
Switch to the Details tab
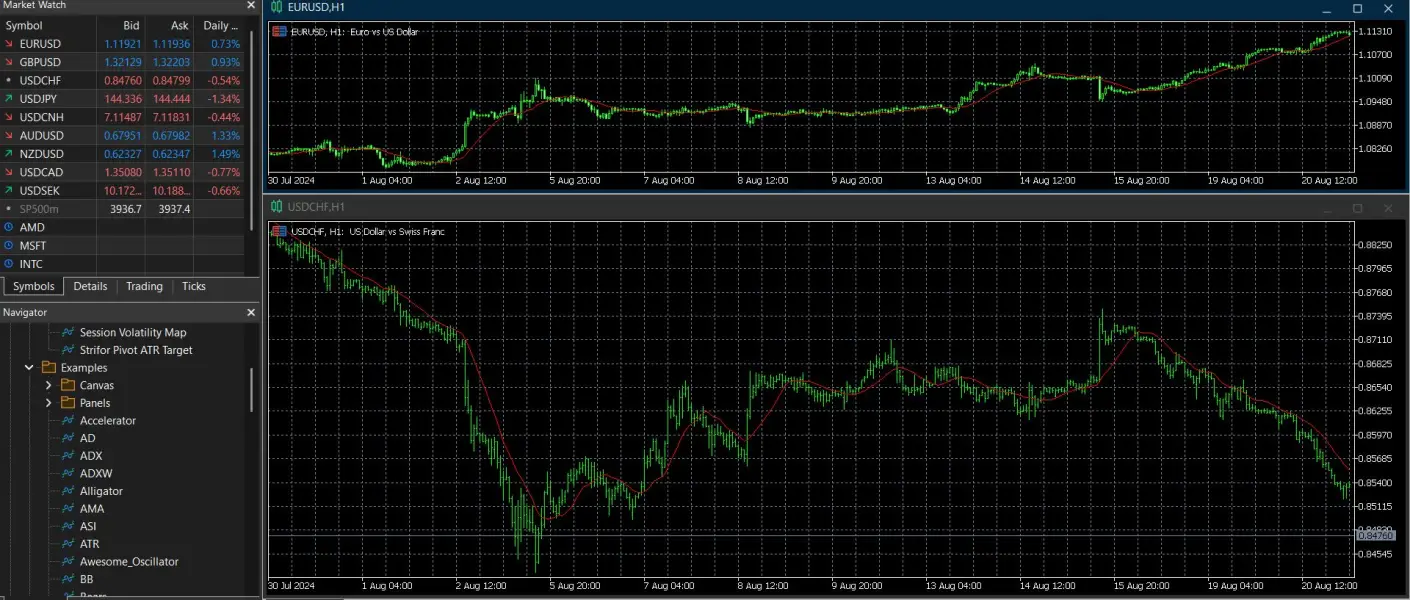(x=90, y=286)
